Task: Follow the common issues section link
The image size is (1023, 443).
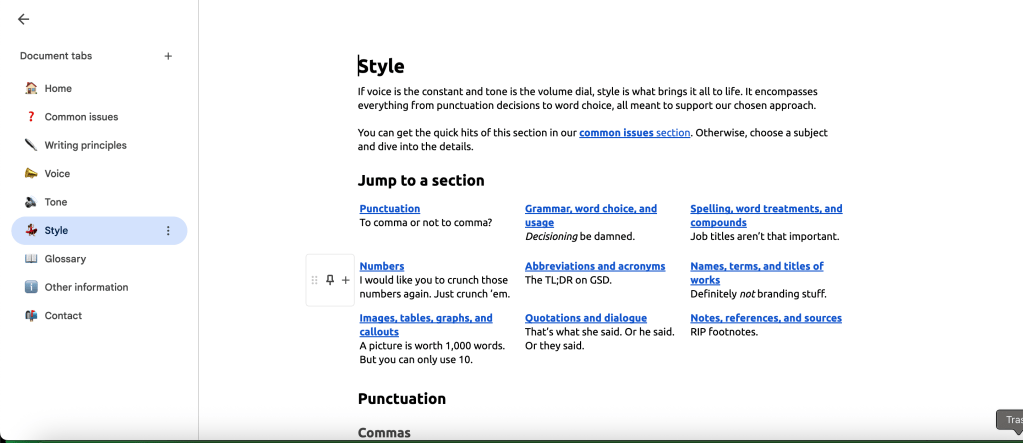Action: point(634,133)
